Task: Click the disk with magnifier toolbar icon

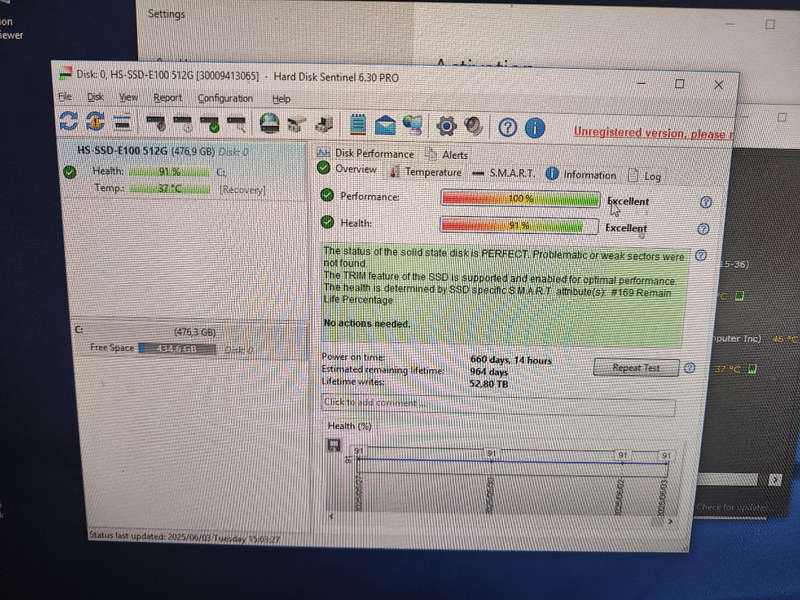Action: (x=236, y=124)
